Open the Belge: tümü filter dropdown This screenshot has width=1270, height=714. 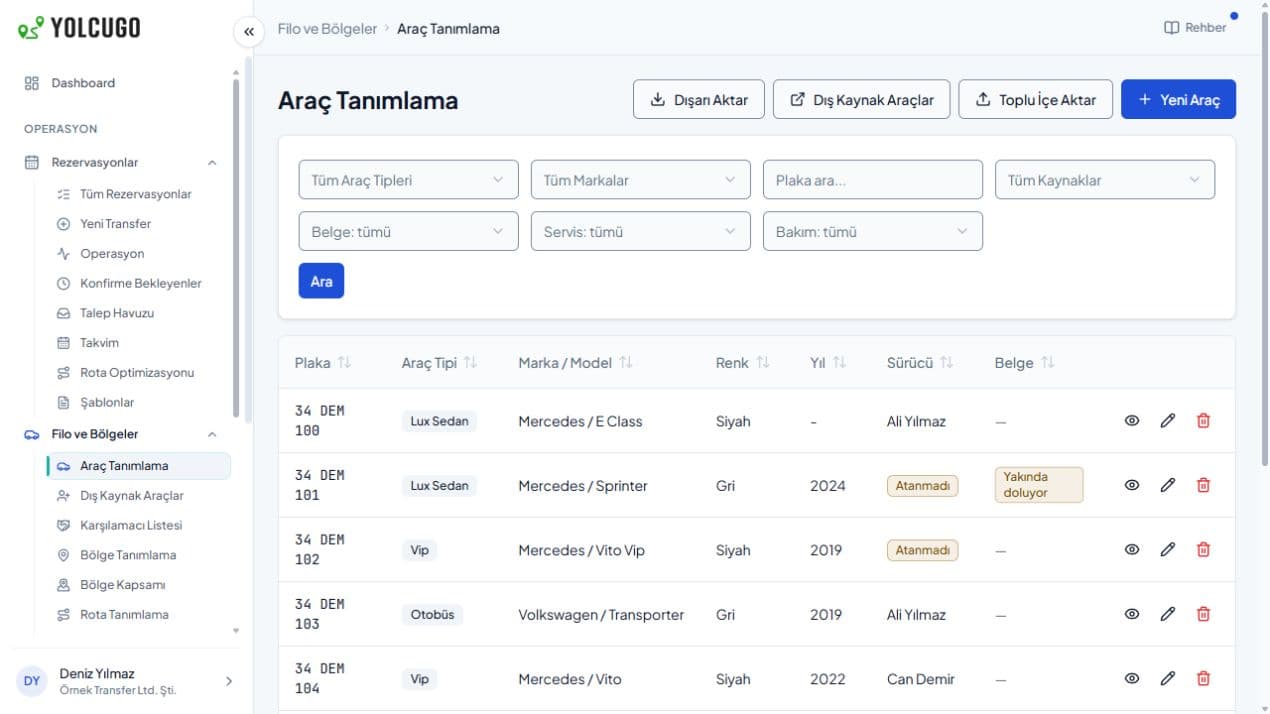[x=408, y=231]
